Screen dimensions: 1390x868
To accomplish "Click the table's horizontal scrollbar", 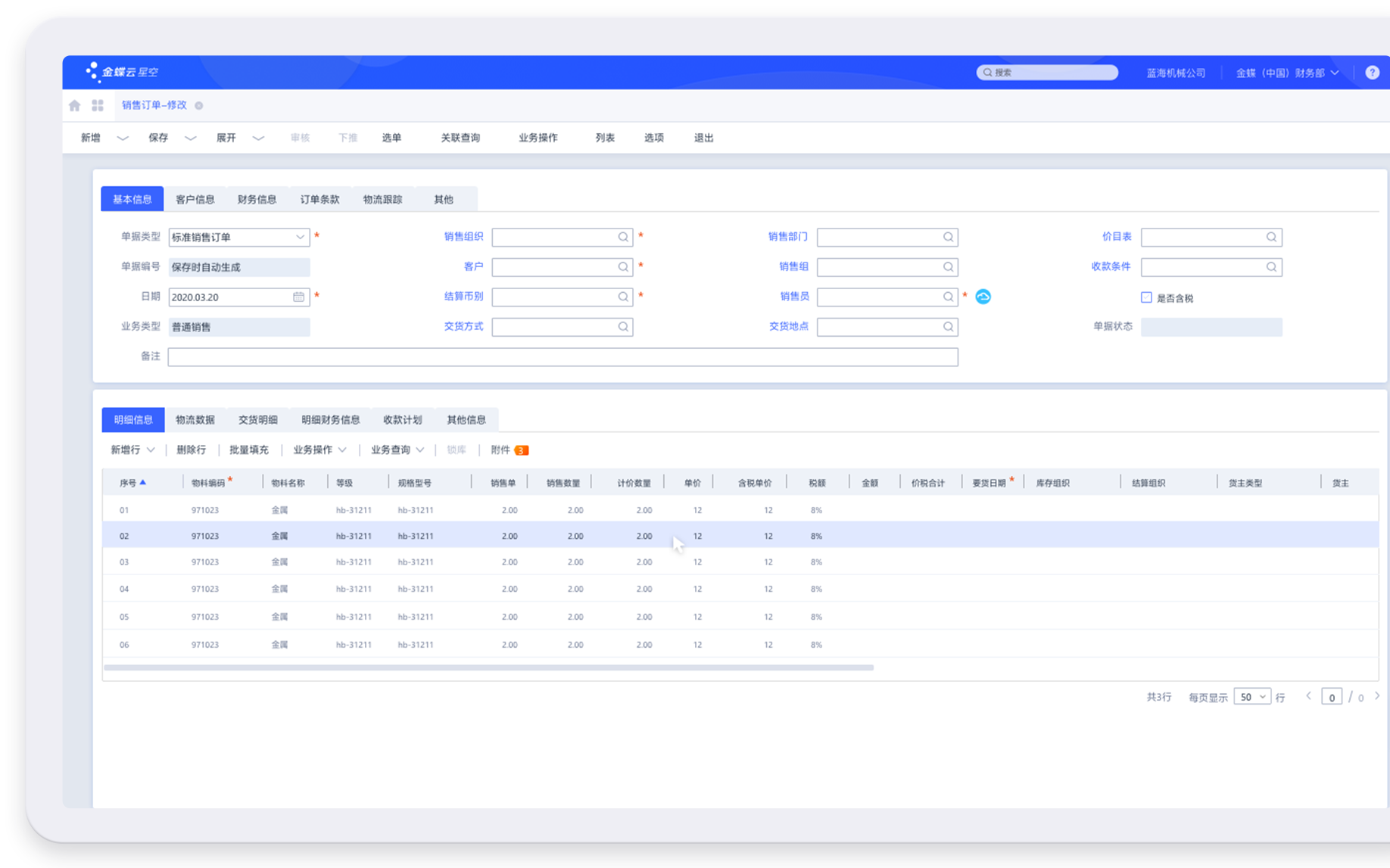I will 488,667.
